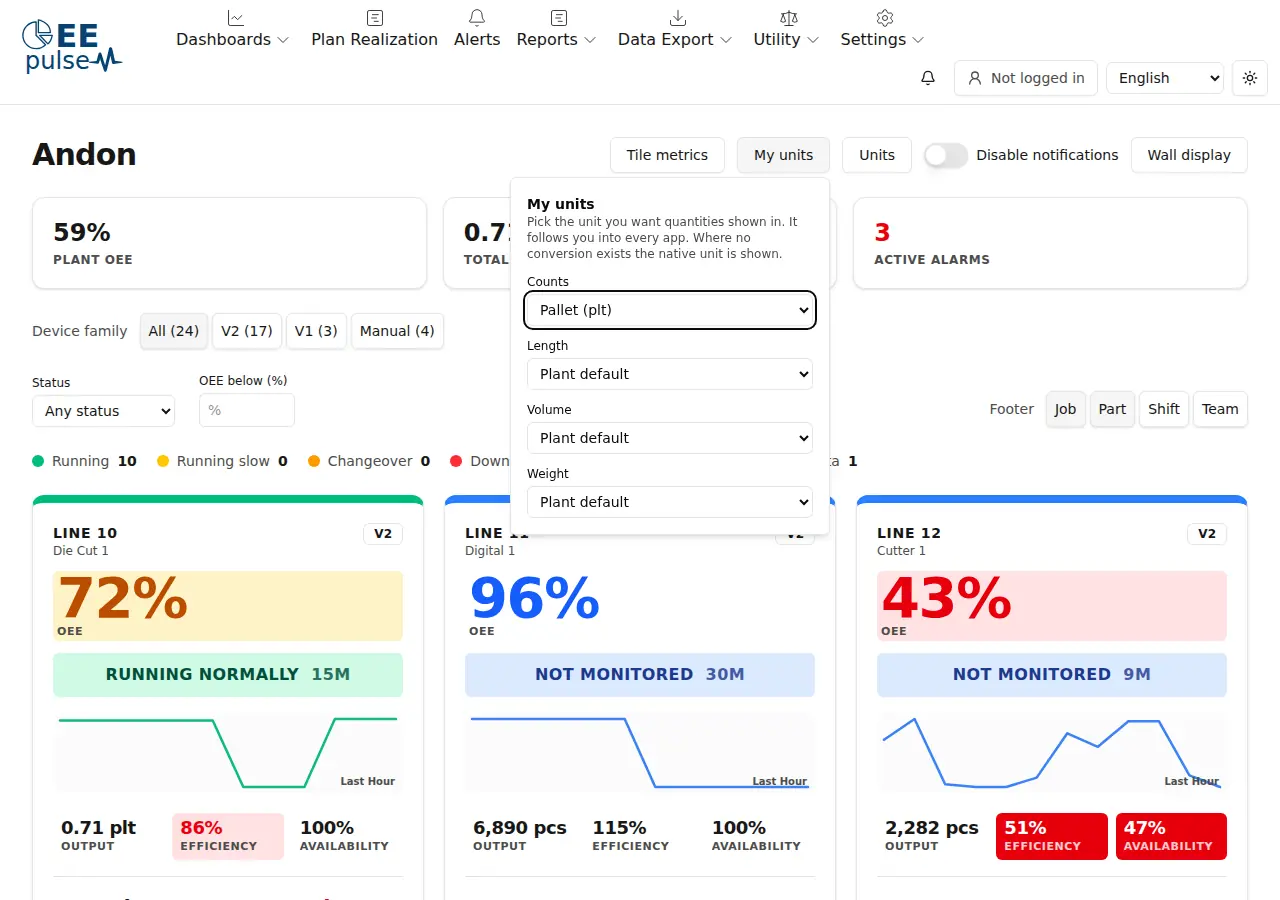Image resolution: width=1280 pixels, height=900 pixels.
Task: Open the Length unit dropdown
Action: (670, 374)
